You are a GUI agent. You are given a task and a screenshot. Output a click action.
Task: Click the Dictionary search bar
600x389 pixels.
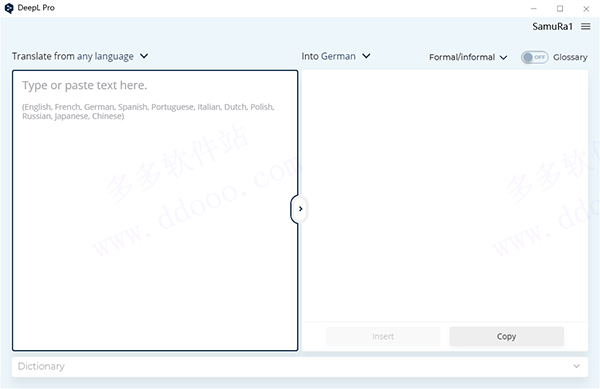click(x=300, y=366)
